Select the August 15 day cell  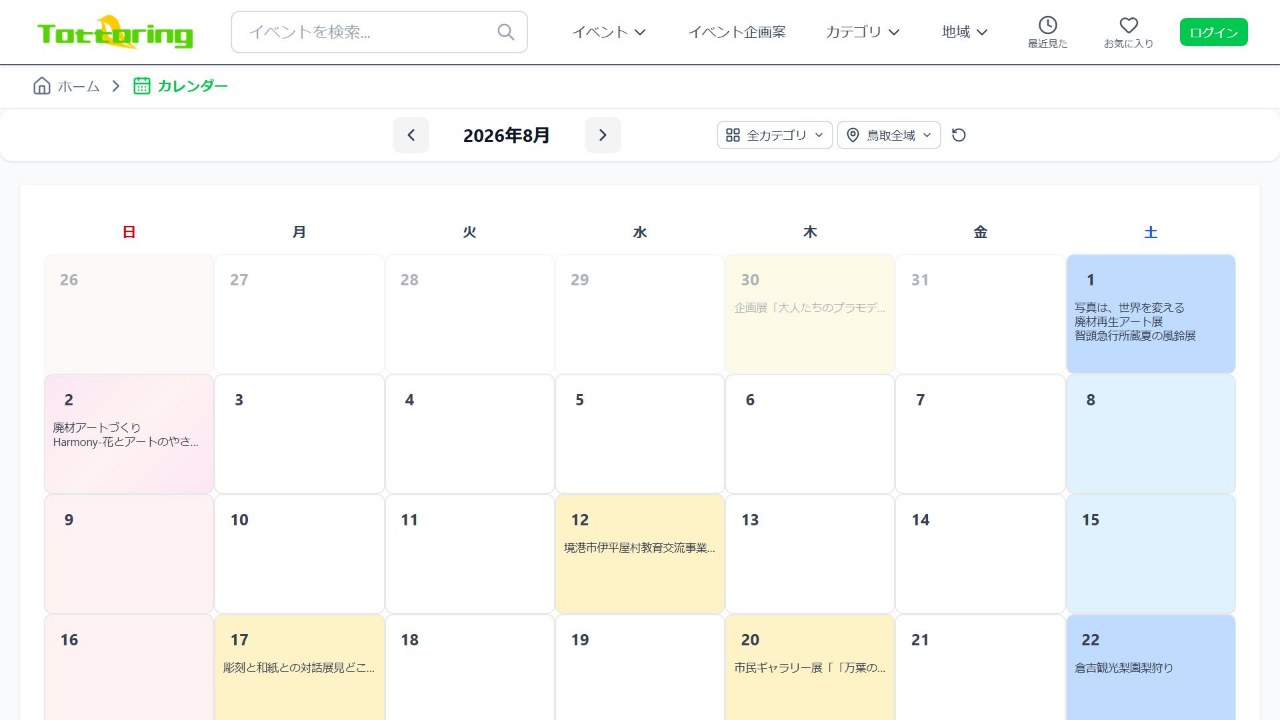1151,554
